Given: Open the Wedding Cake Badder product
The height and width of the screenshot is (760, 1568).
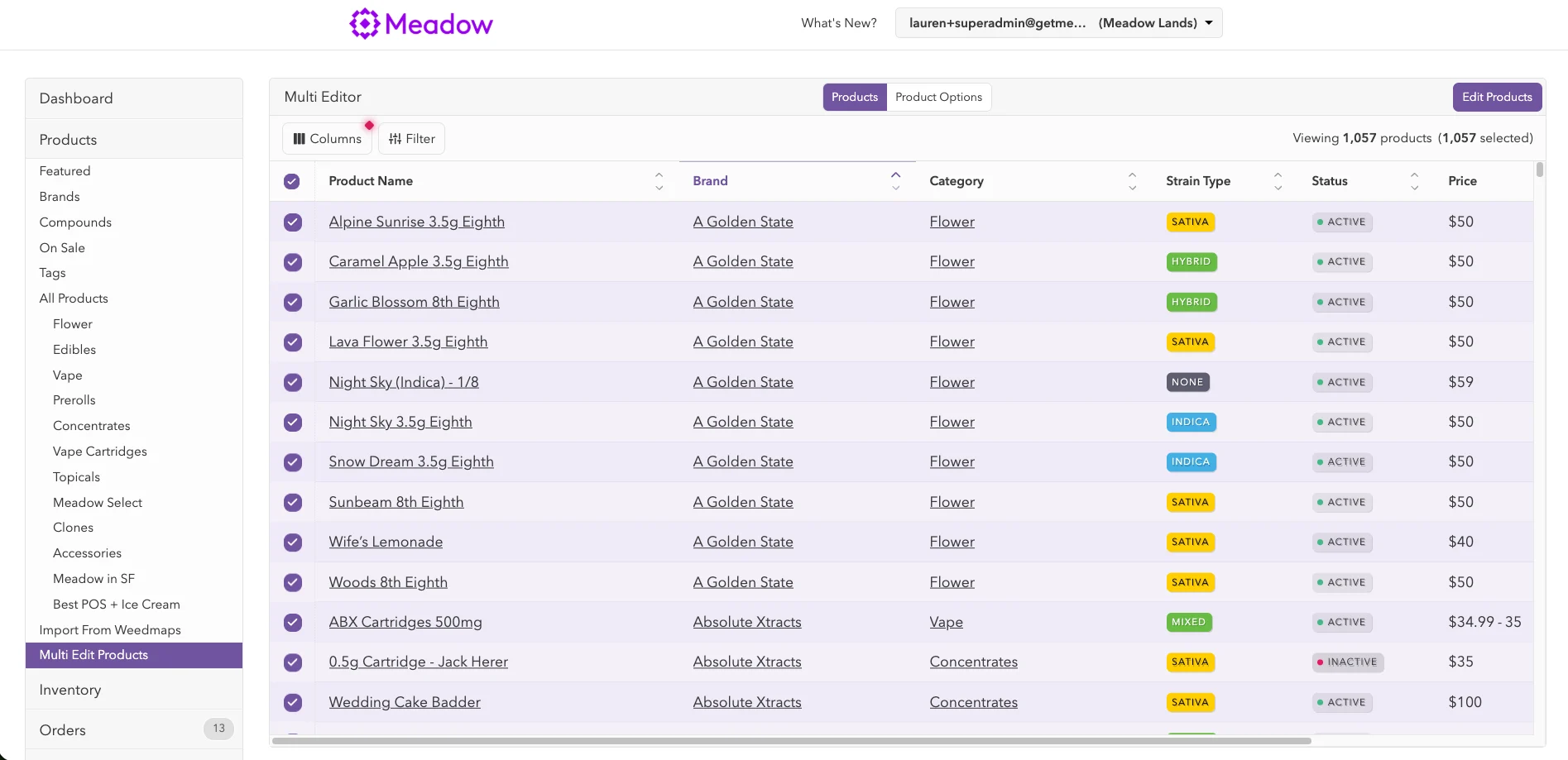Looking at the screenshot, I should (405, 702).
